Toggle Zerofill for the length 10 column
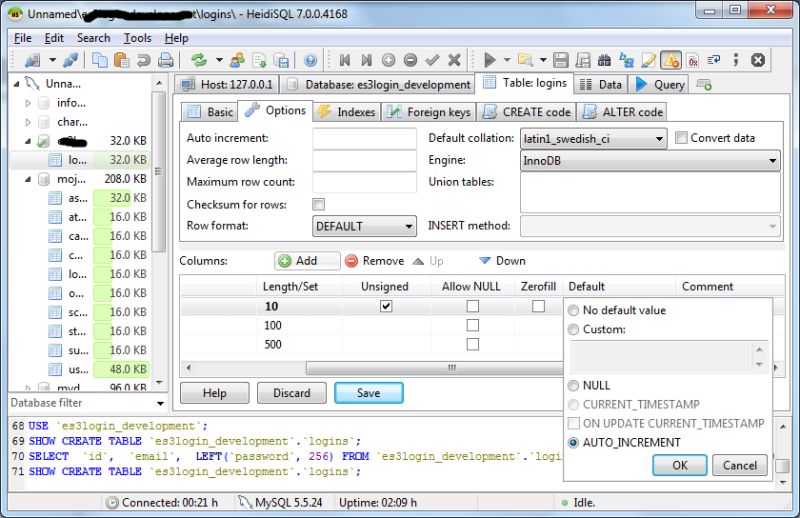 point(538,306)
